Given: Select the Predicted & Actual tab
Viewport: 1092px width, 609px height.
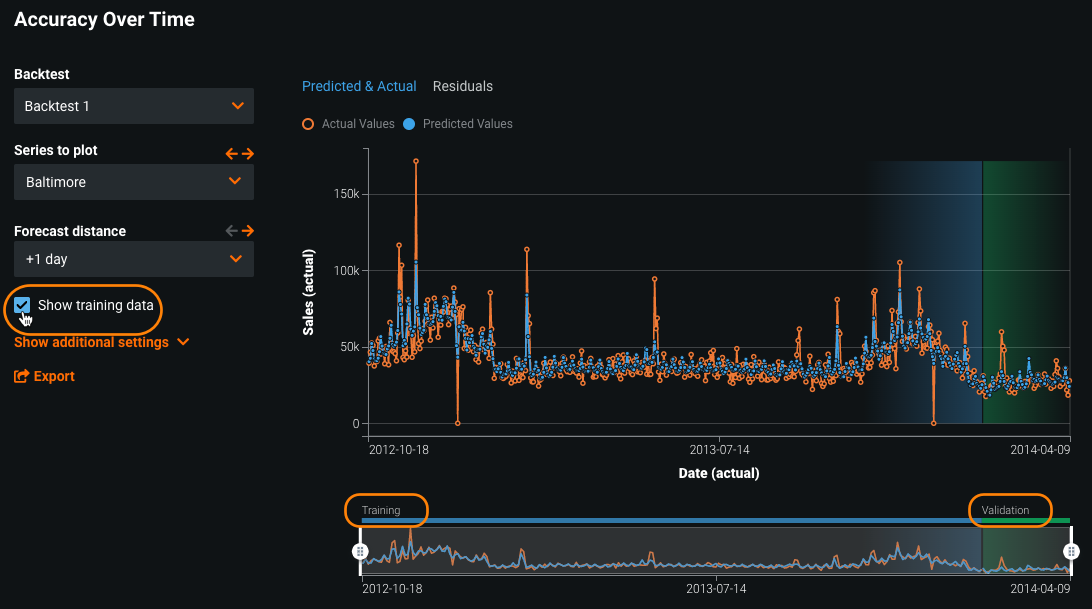Looking at the screenshot, I should [x=359, y=87].
